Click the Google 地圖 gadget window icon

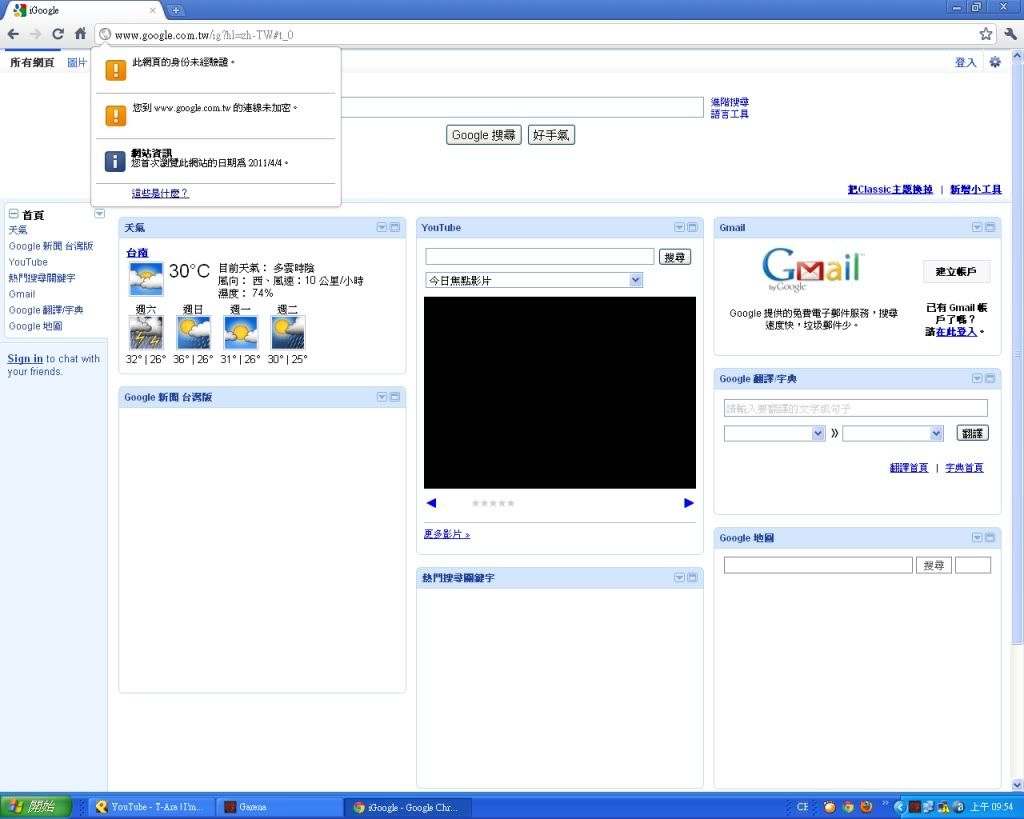click(x=990, y=538)
